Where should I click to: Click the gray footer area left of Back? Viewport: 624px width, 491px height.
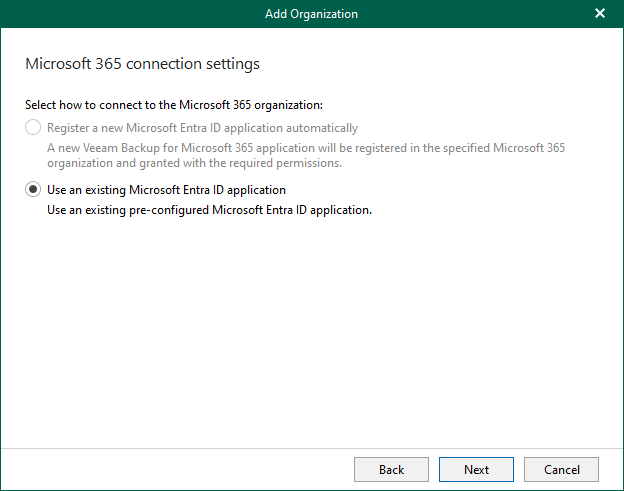180,469
